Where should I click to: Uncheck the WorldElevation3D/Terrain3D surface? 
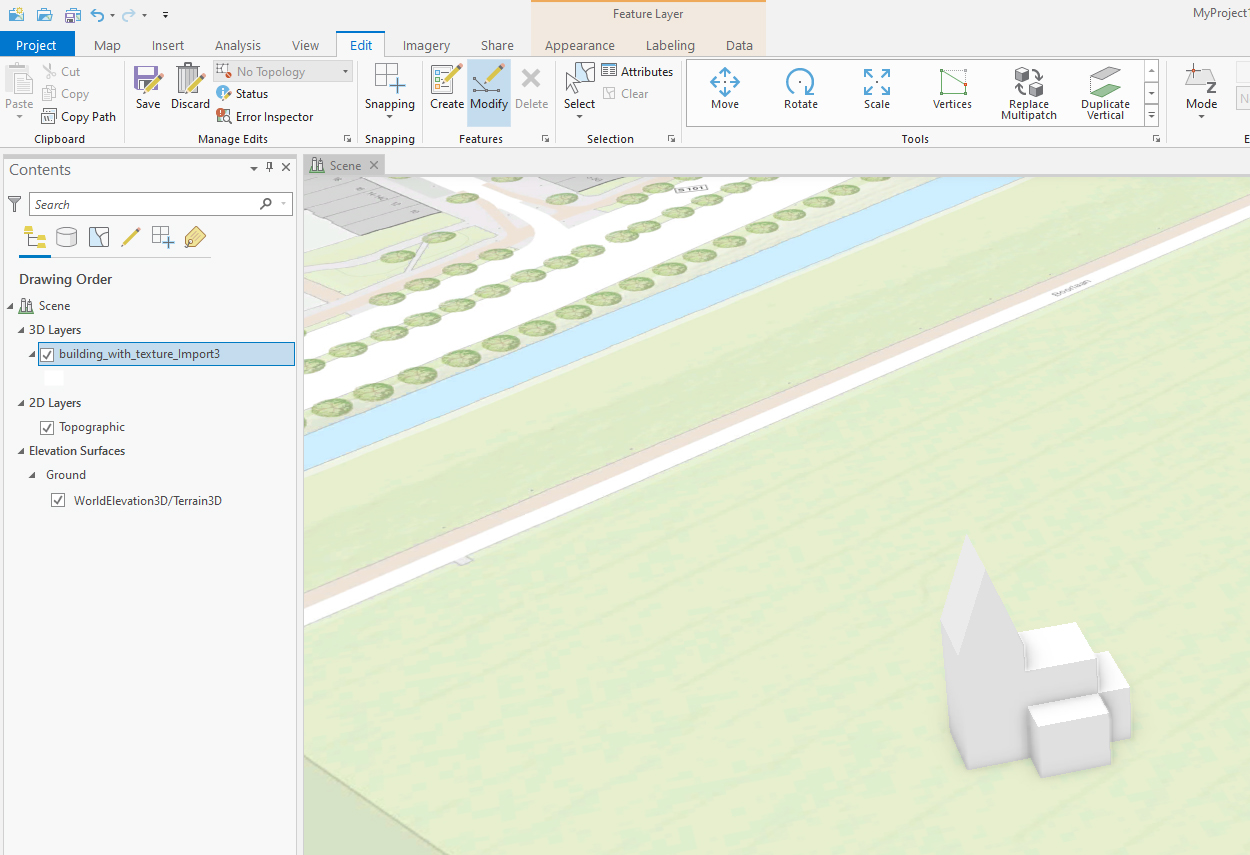tap(58, 501)
